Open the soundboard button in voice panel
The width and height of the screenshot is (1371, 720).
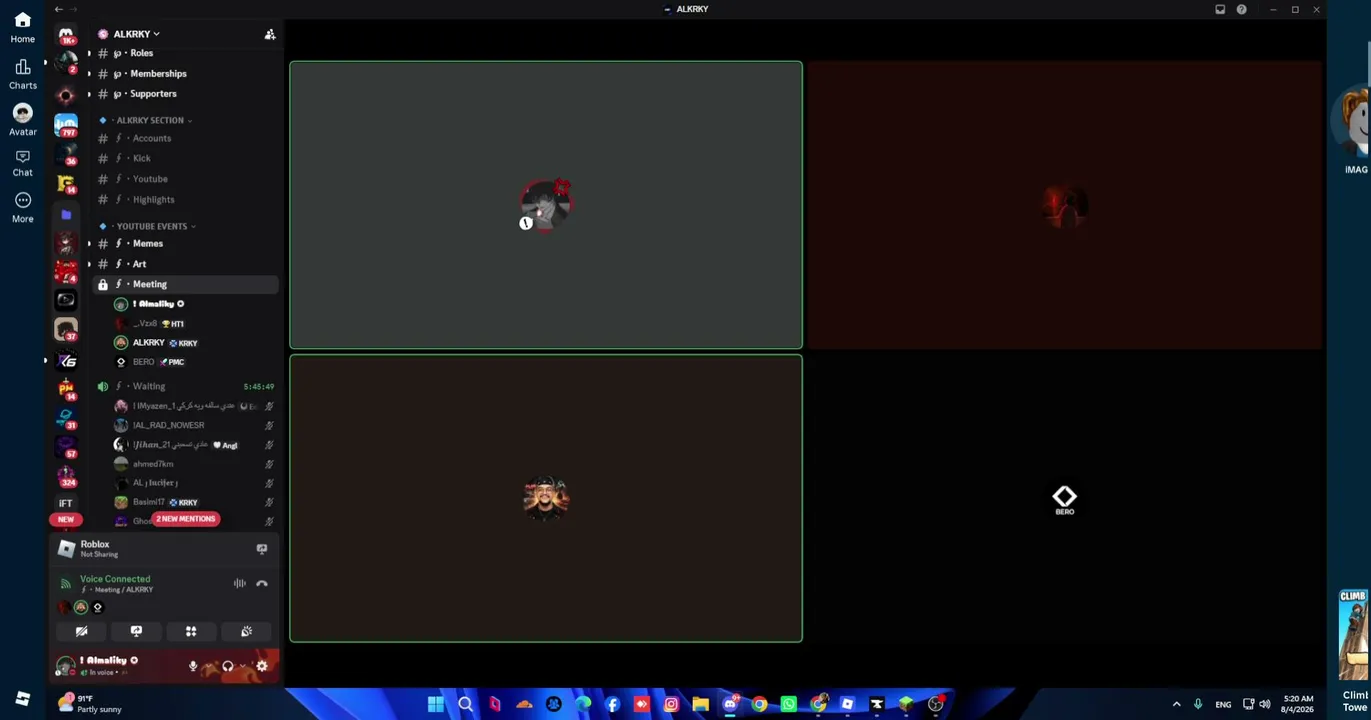[x=246, y=631]
